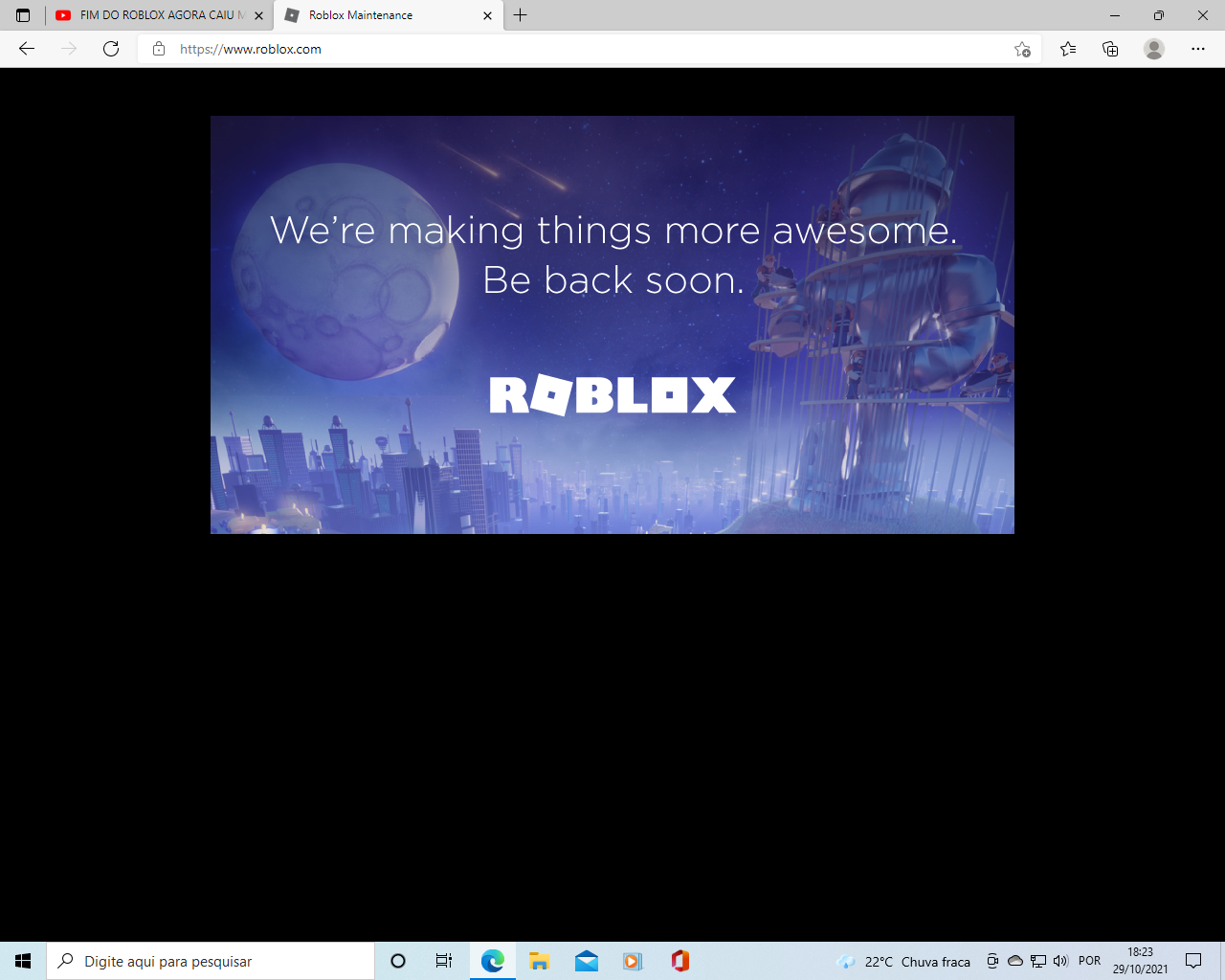Open the Favorites list
Image resolution: width=1225 pixels, height=980 pixels.
pyautogui.click(x=1068, y=49)
